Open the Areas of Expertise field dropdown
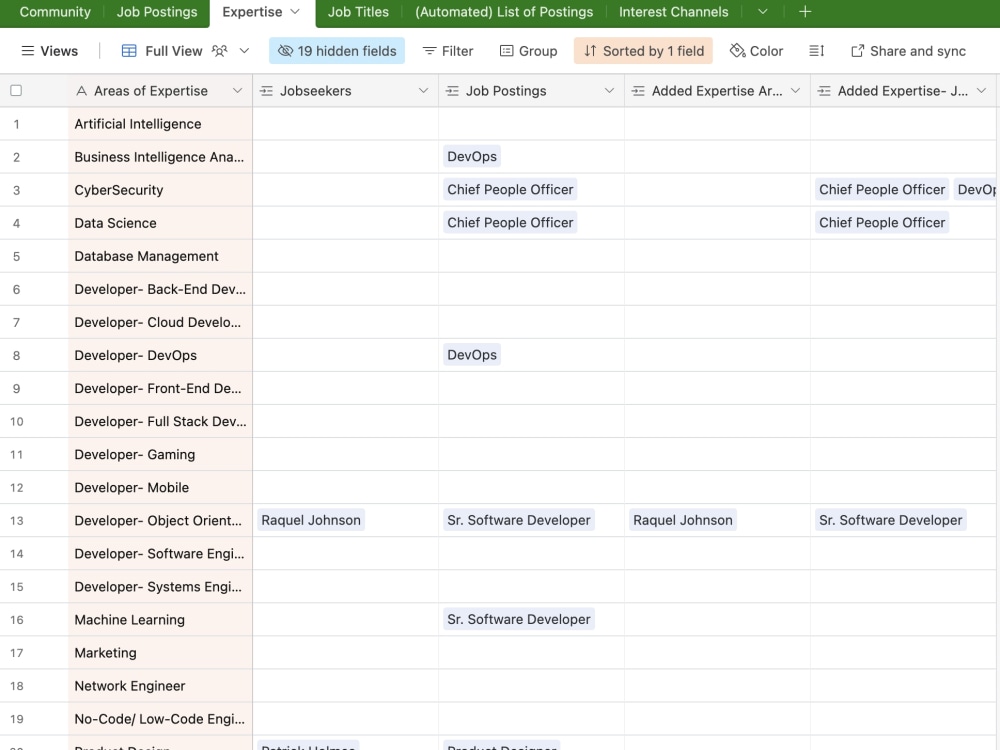The image size is (1000, 750). [238, 90]
